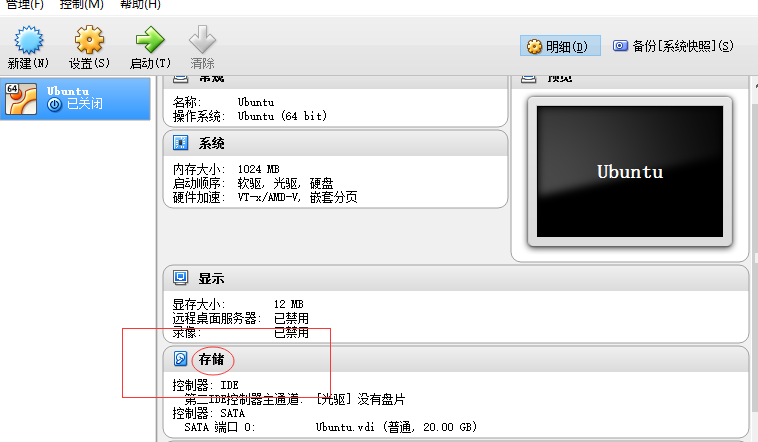Select the Ubuntu 已关闭 list entry
The width and height of the screenshot is (758, 442).
[75, 99]
